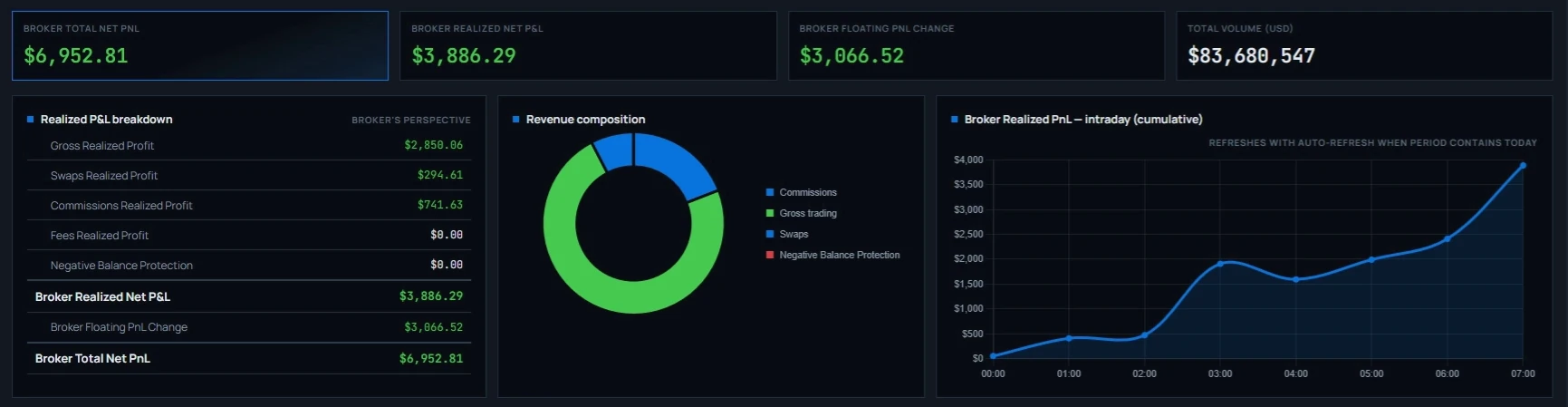Click the 03:00 x-axis label
1568x407 pixels.
coord(1220,373)
